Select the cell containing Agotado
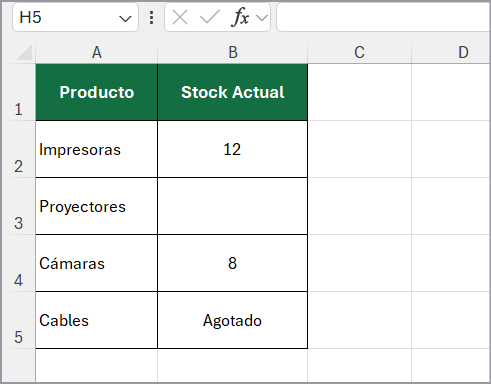Viewport: 491px width, 384px height. pyautogui.click(x=233, y=320)
